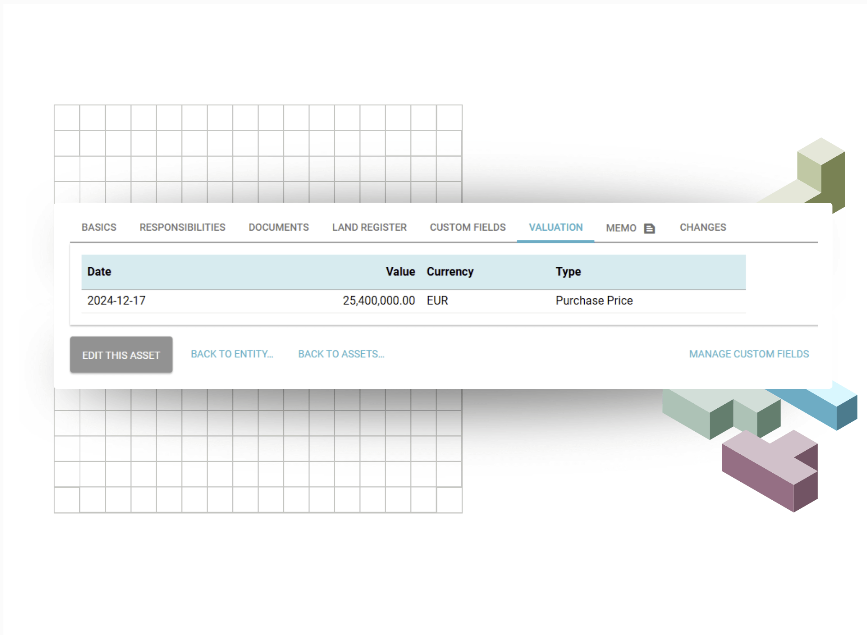
Task: Switch to the BASICS tab
Action: (x=98, y=227)
